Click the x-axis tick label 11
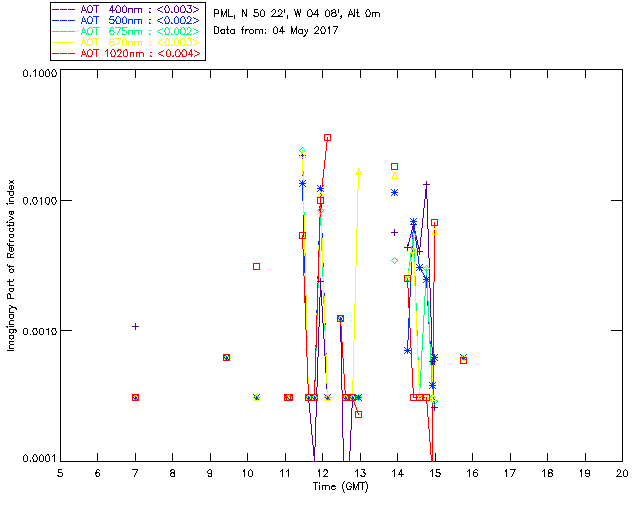Screen dimensions: 640x512 (285, 473)
